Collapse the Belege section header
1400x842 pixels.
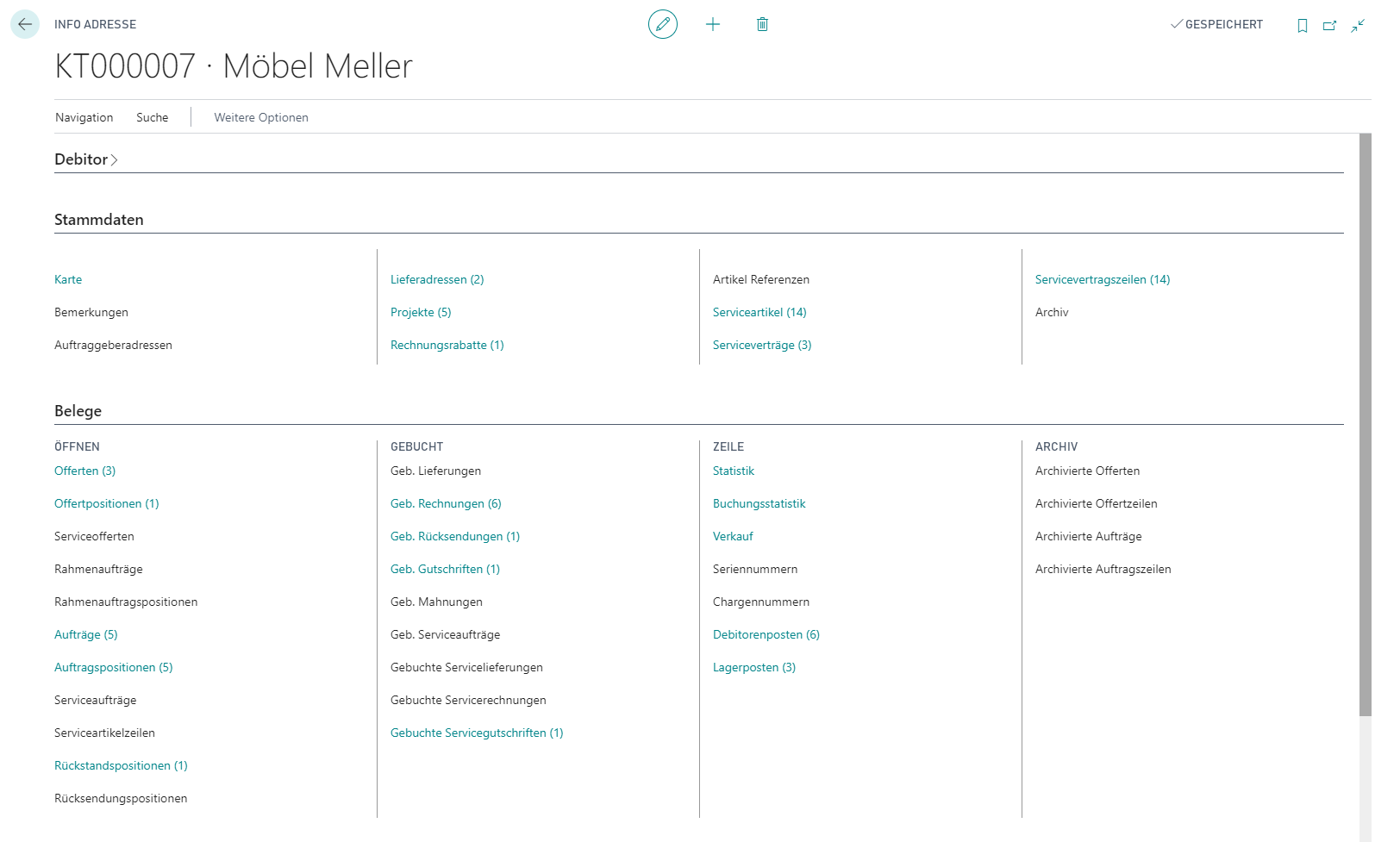point(78,411)
